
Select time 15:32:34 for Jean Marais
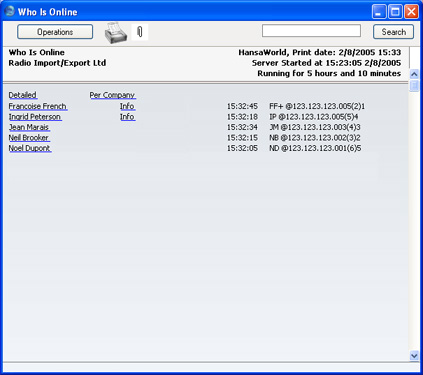tap(242, 127)
